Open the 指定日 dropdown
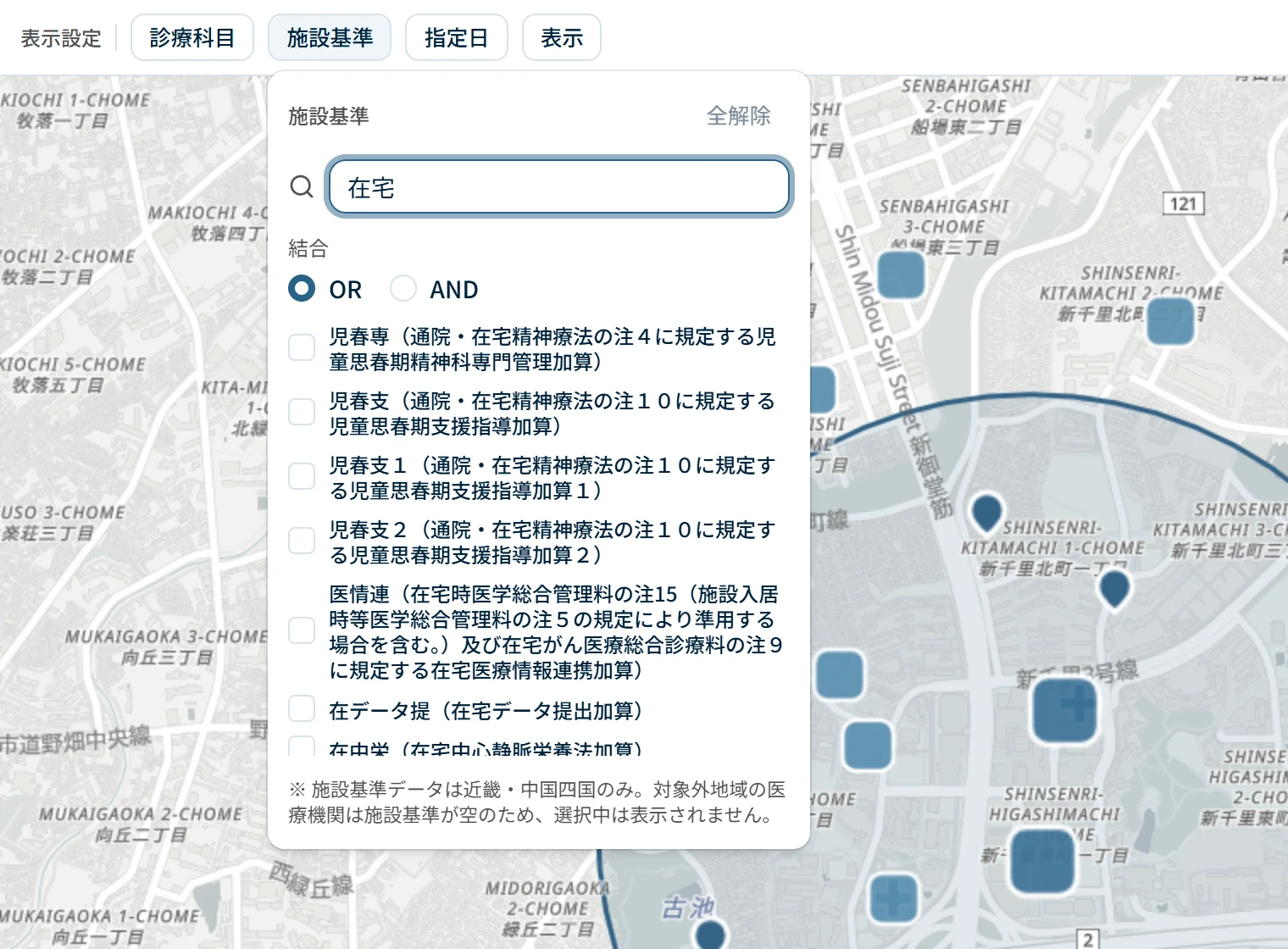 click(457, 37)
